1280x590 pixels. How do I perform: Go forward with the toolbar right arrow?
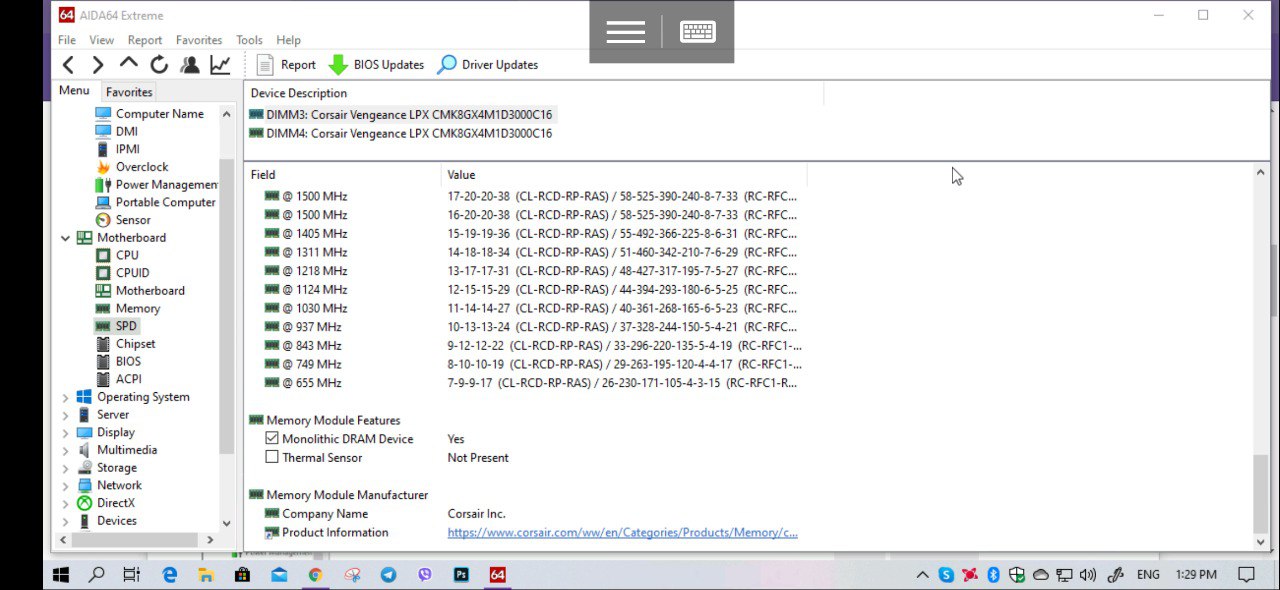pos(98,65)
